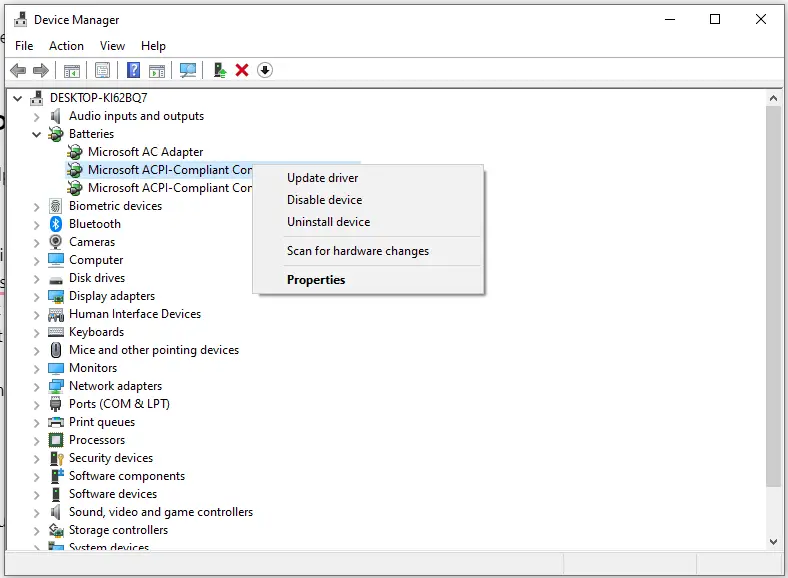Click the Mice and other pointing devices icon

[x=56, y=349]
